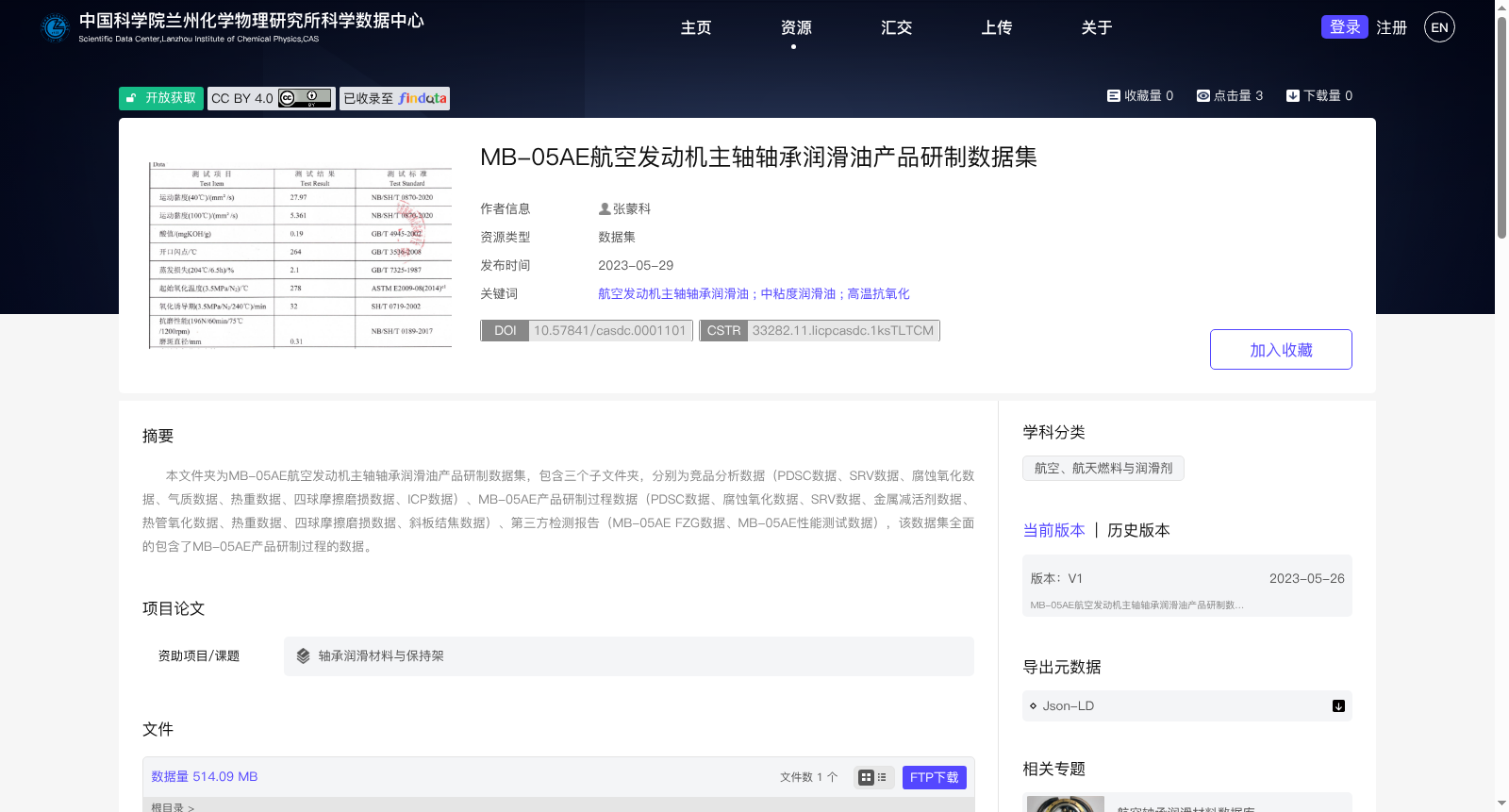Click the open access lock badge
1509x812 pixels.
pos(160,98)
